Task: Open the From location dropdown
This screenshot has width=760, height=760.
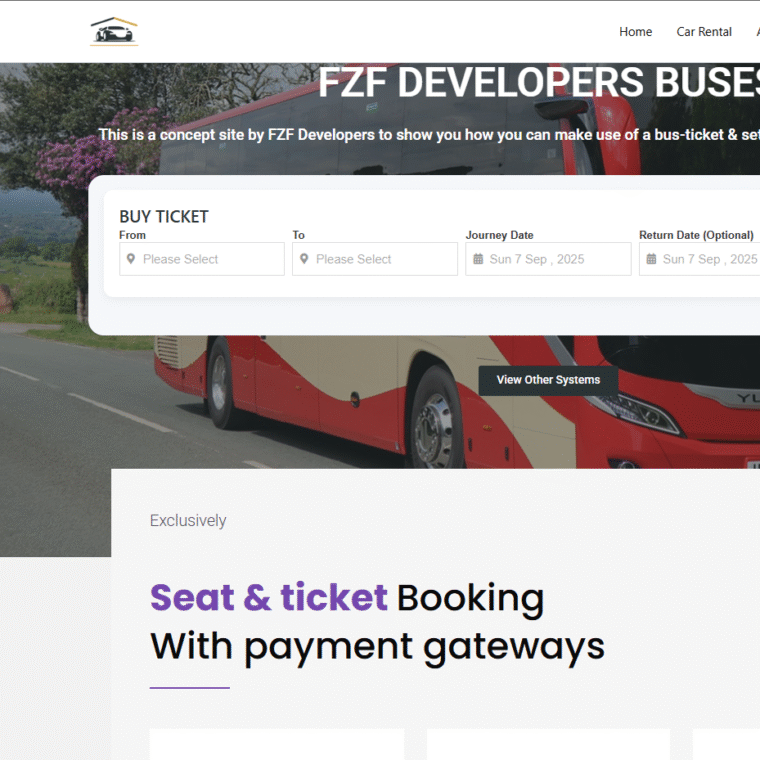Action: click(x=202, y=259)
